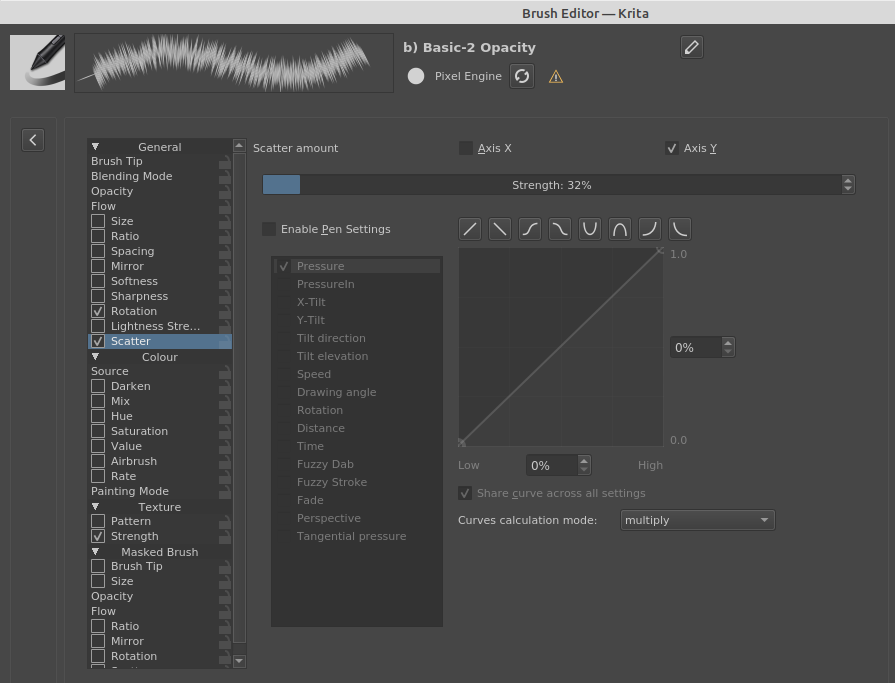Viewport: 895px width, 683px height.
Task: Open Curves calculation mode dropdown
Action: pos(697,520)
